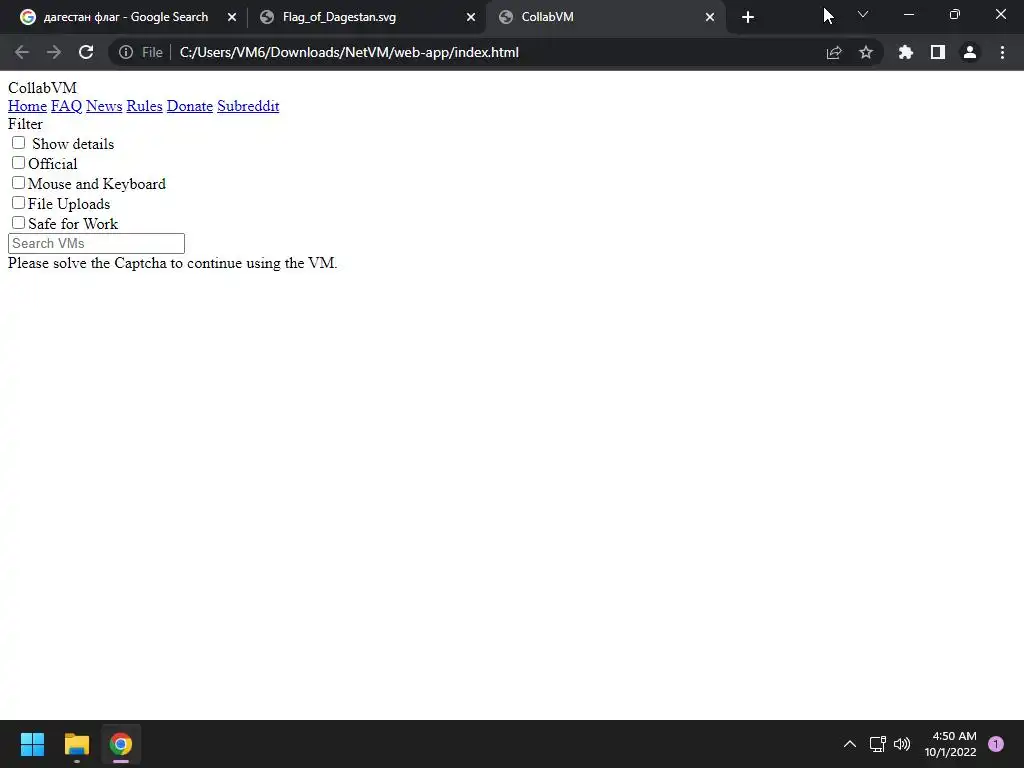The width and height of the screenshot is (1024, 768).
Task: View site information via the info icon
Action: click(x=125, y=52)
